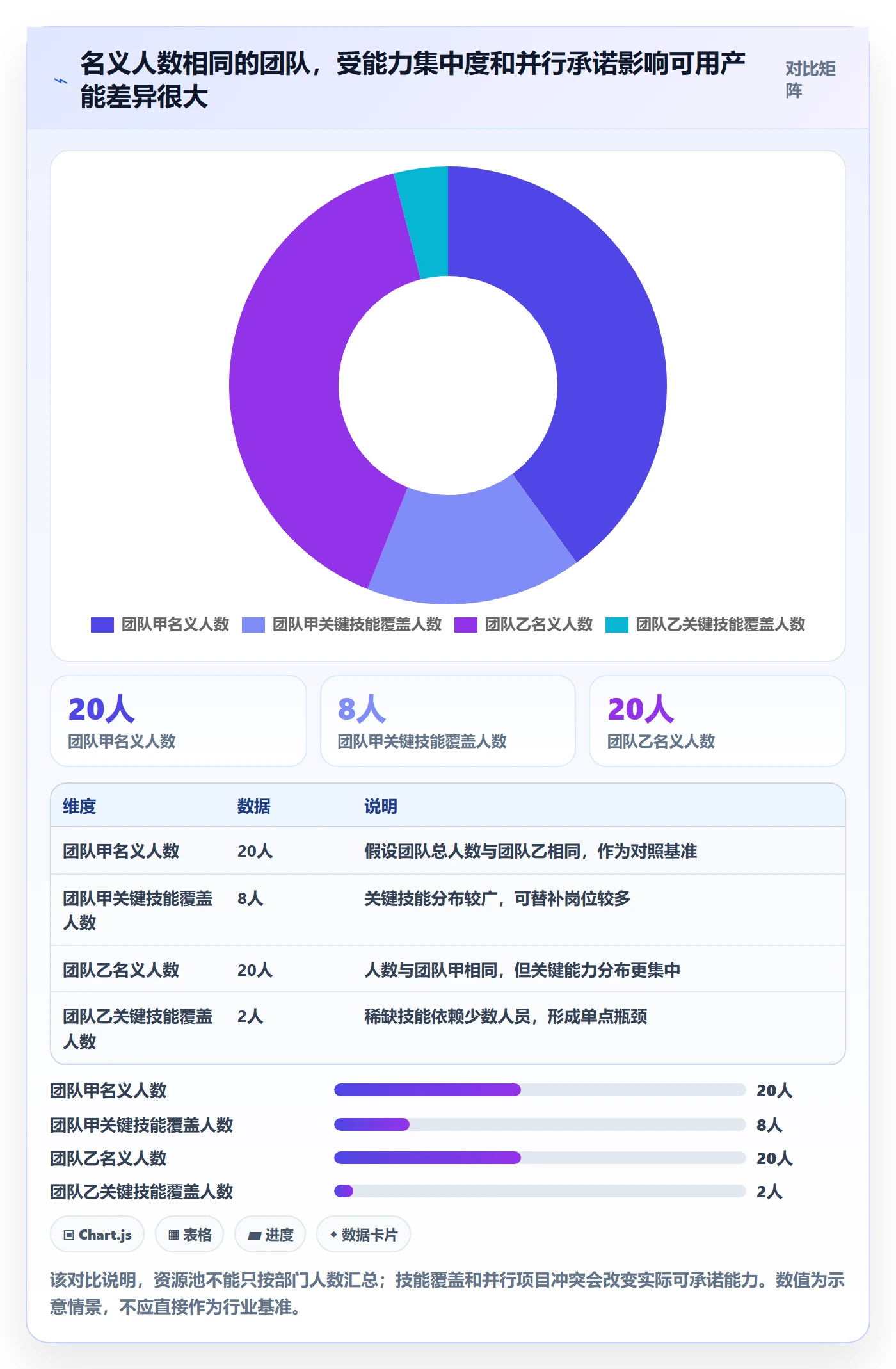The image size is (896, 1369).
Task: Click the 团队甲名义人数 progress bar
Action: pos(540,1090)
